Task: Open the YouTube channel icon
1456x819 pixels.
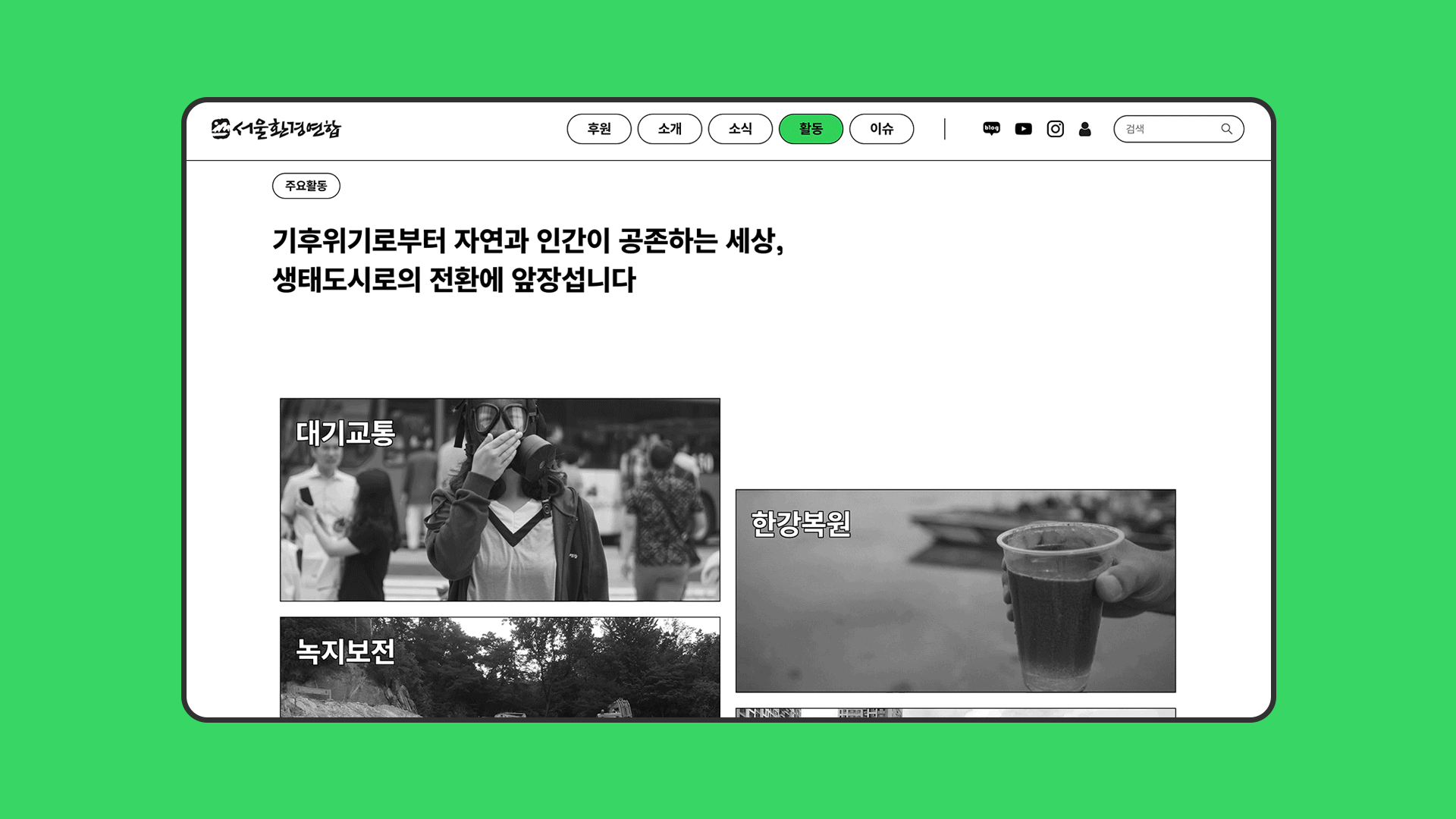Action: pos(1023,129)
